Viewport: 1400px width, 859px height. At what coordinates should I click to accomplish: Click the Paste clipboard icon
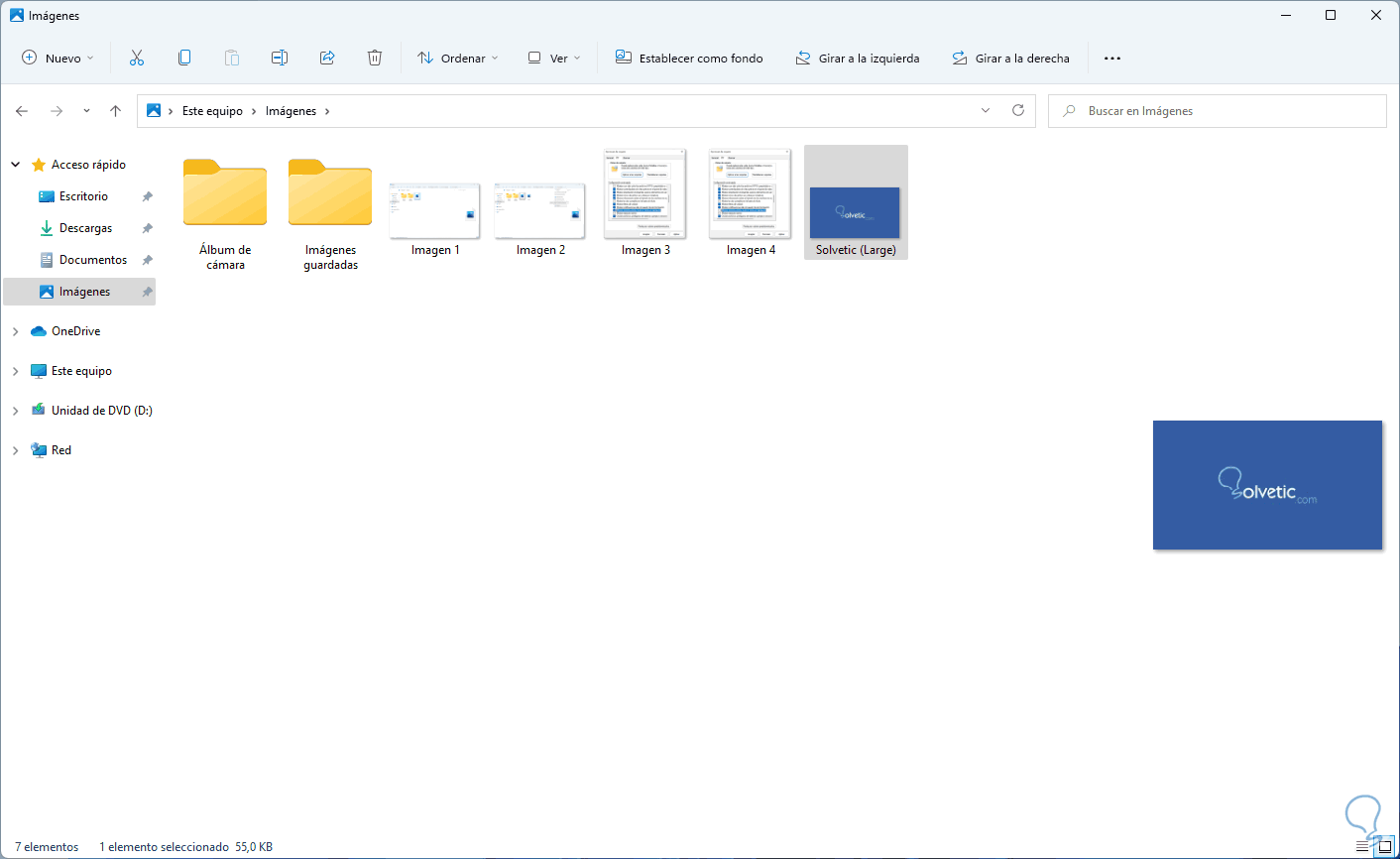pyautogui.click(x=232, y=58)
